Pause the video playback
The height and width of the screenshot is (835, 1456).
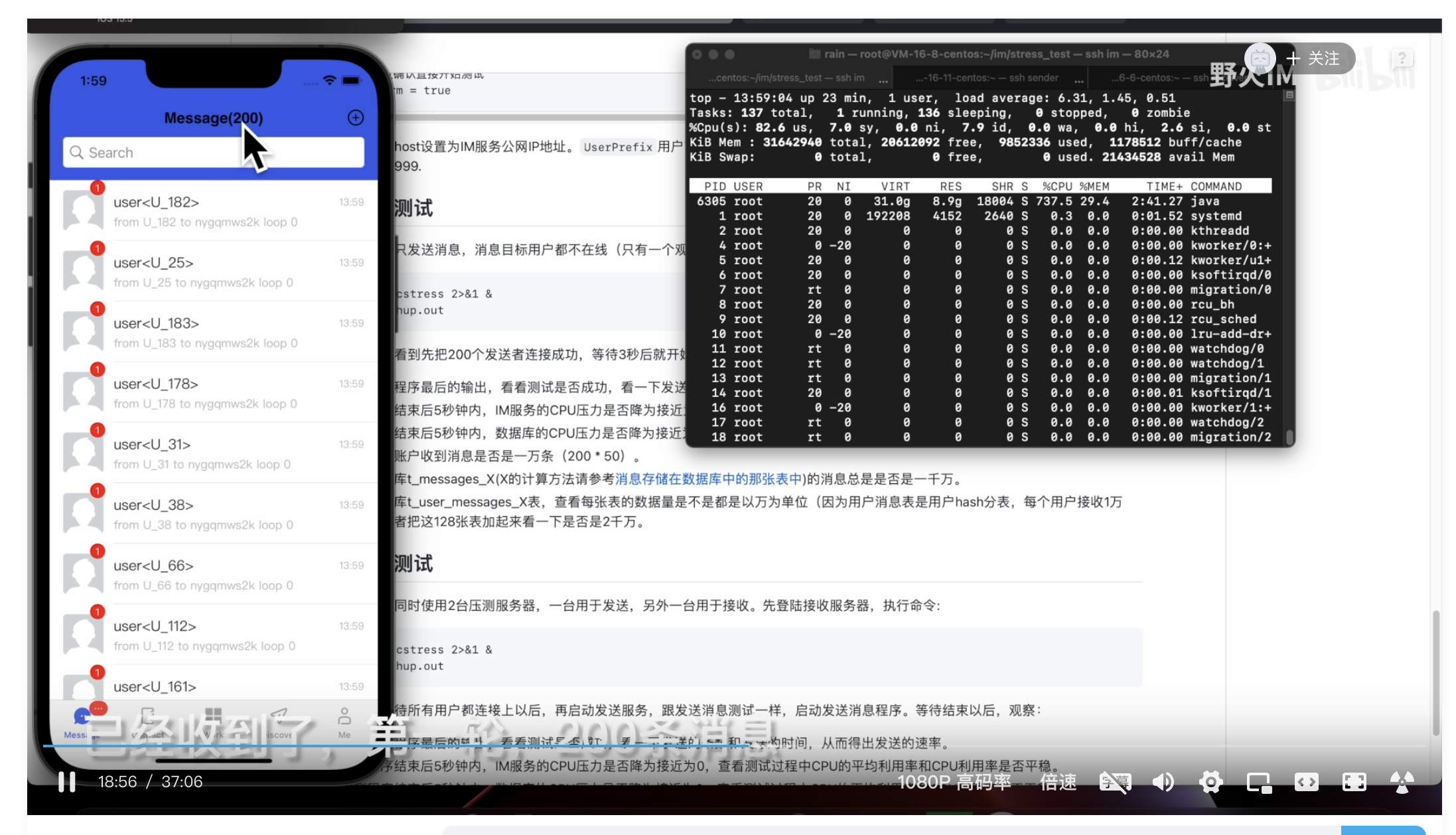[66, 782]
